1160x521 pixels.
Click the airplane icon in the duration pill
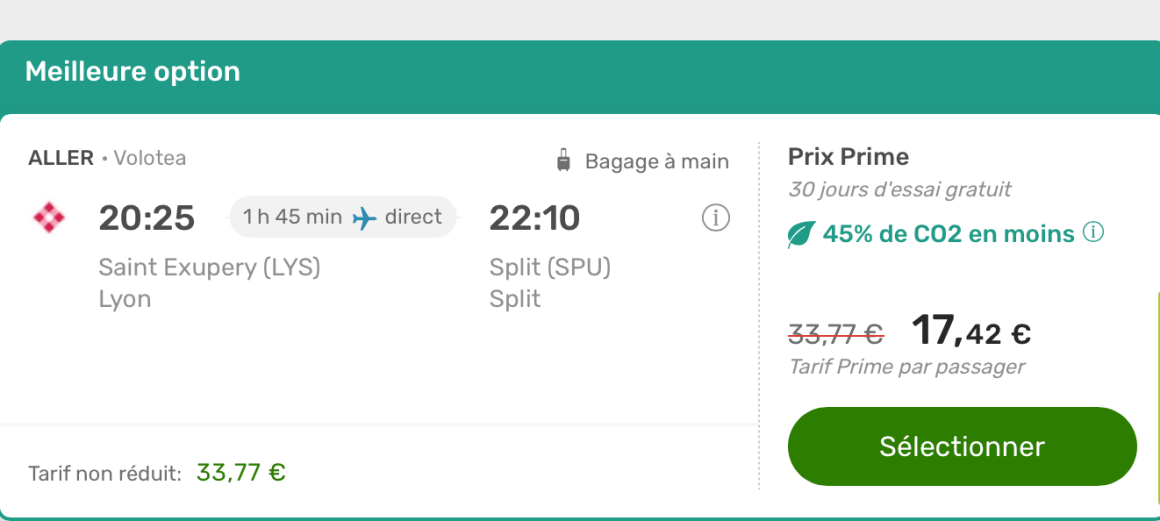tap(365, 218)
